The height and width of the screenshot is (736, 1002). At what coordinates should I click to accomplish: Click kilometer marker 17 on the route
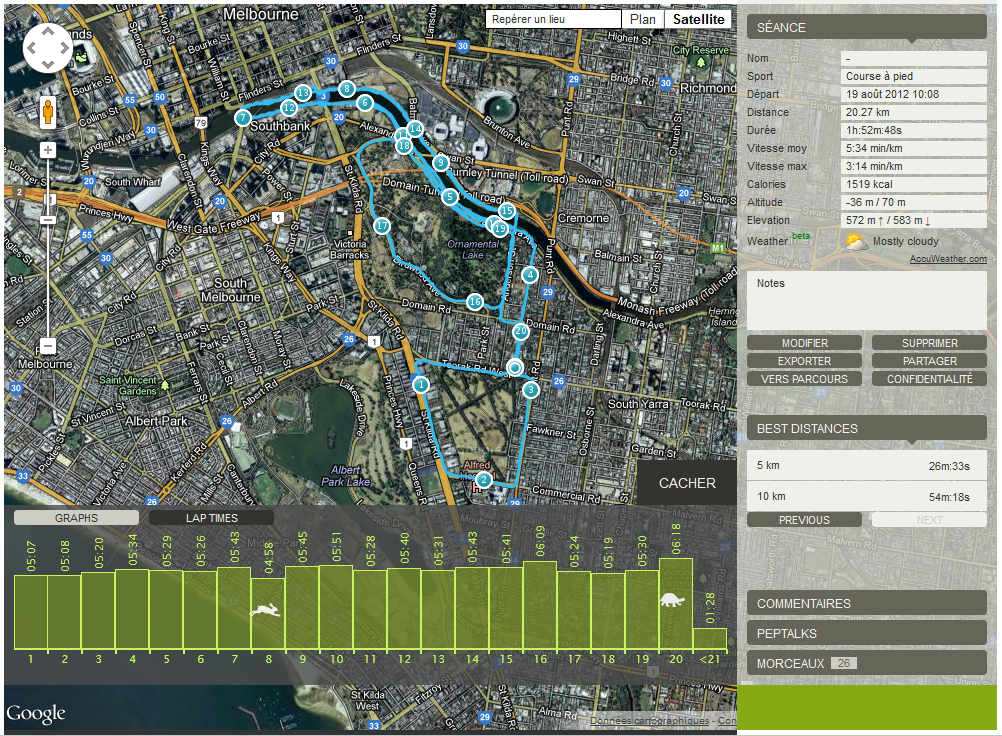(382, 226)
